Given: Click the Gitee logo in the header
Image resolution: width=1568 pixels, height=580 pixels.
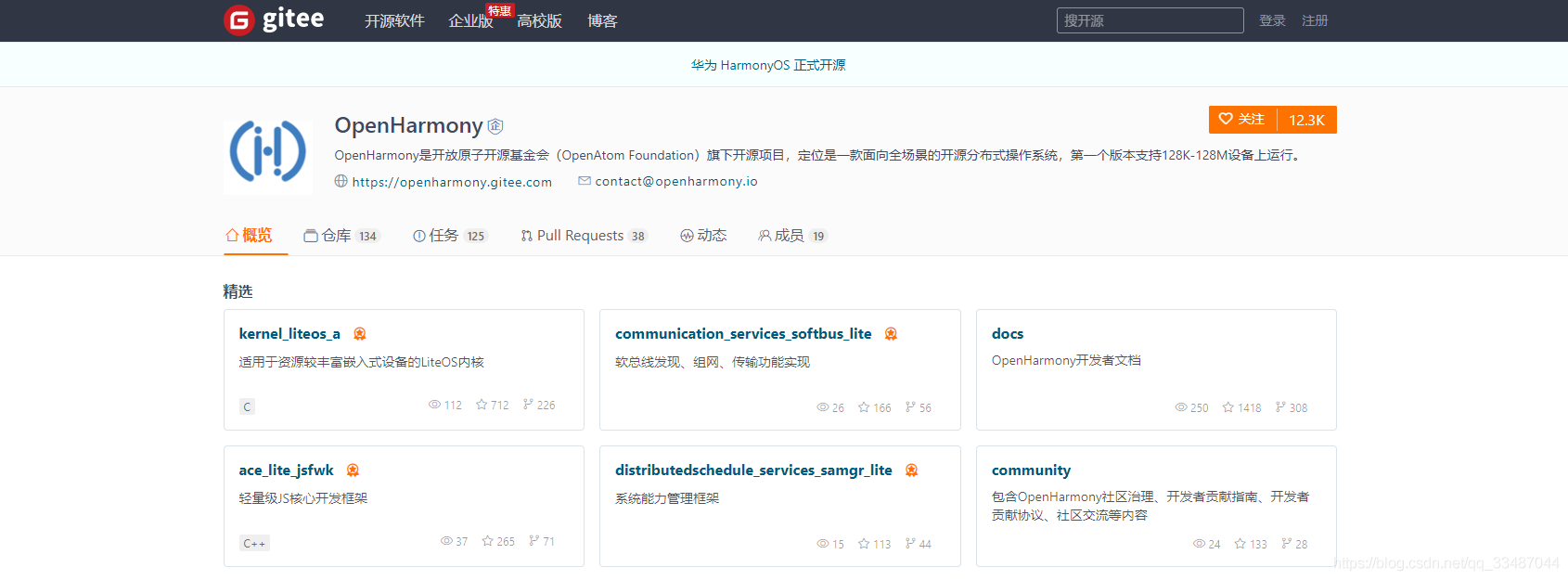Looking at the screenshot, I should click(274, 19).
